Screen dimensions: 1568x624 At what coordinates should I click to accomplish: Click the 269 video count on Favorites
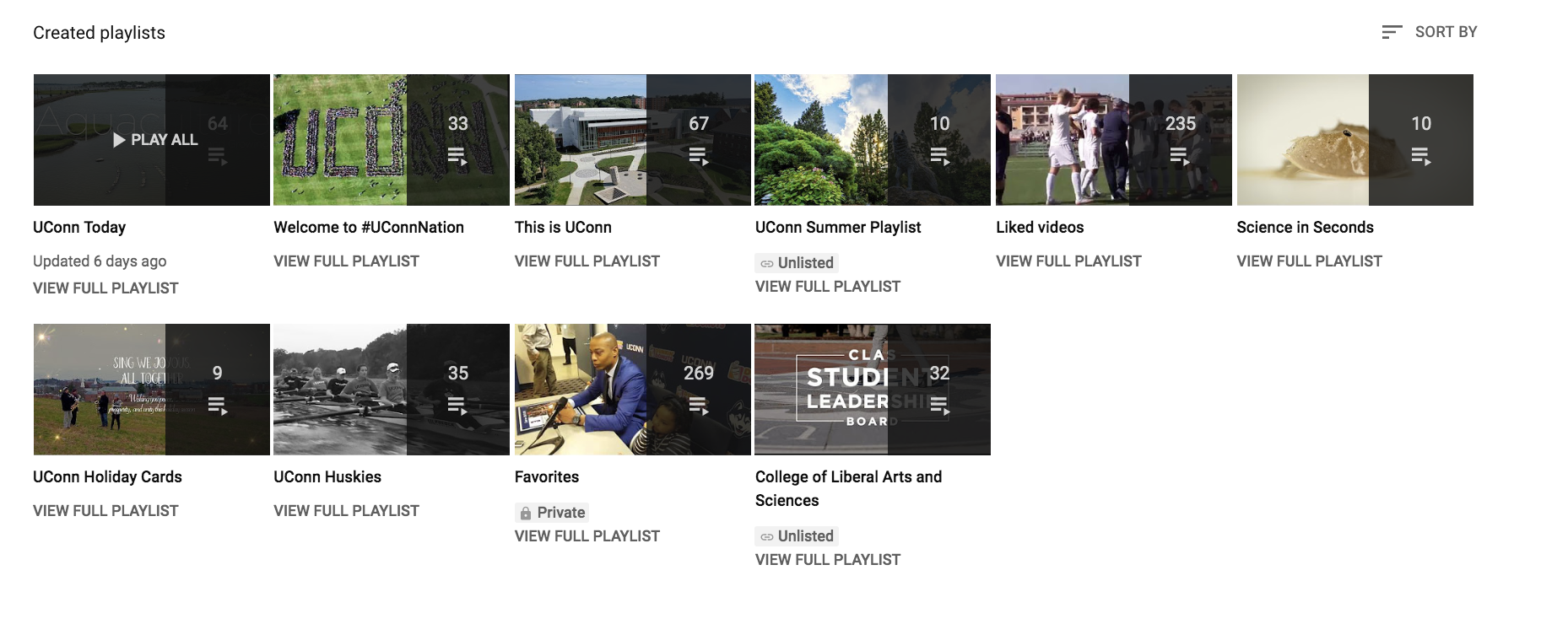coord(699,374)
